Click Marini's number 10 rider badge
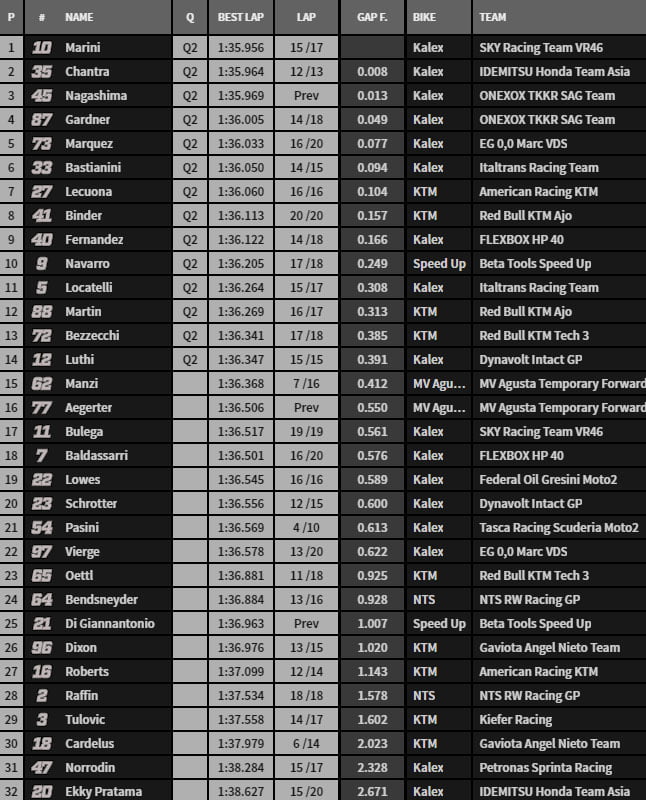This screenshot has height=800, width=646. pyautogui.click(x=41, y=48)
